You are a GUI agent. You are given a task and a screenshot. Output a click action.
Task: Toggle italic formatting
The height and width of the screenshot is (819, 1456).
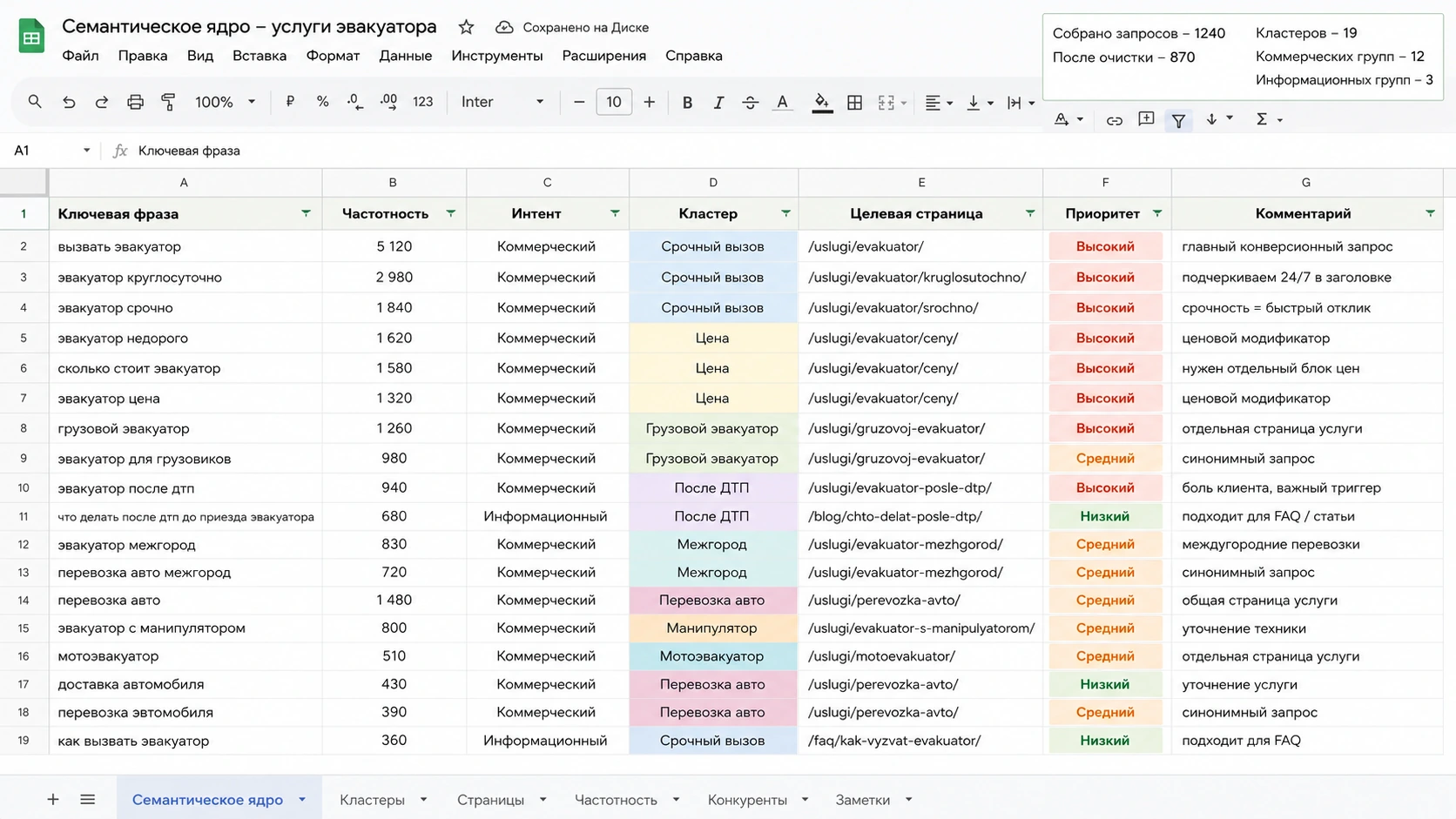point(718,102)
